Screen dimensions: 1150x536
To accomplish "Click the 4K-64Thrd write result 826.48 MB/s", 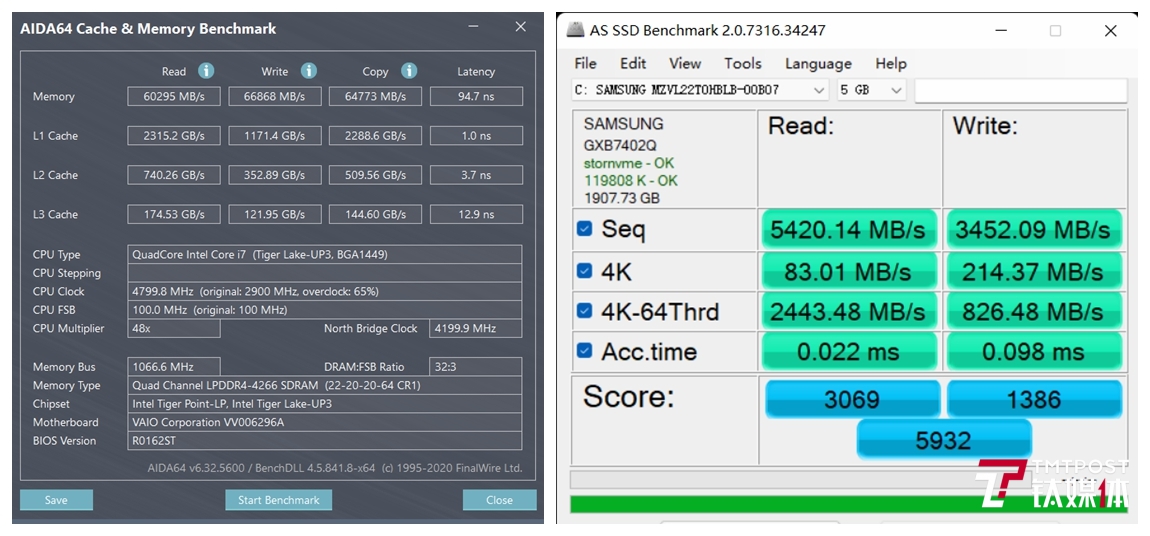I will pos(1034,312).
